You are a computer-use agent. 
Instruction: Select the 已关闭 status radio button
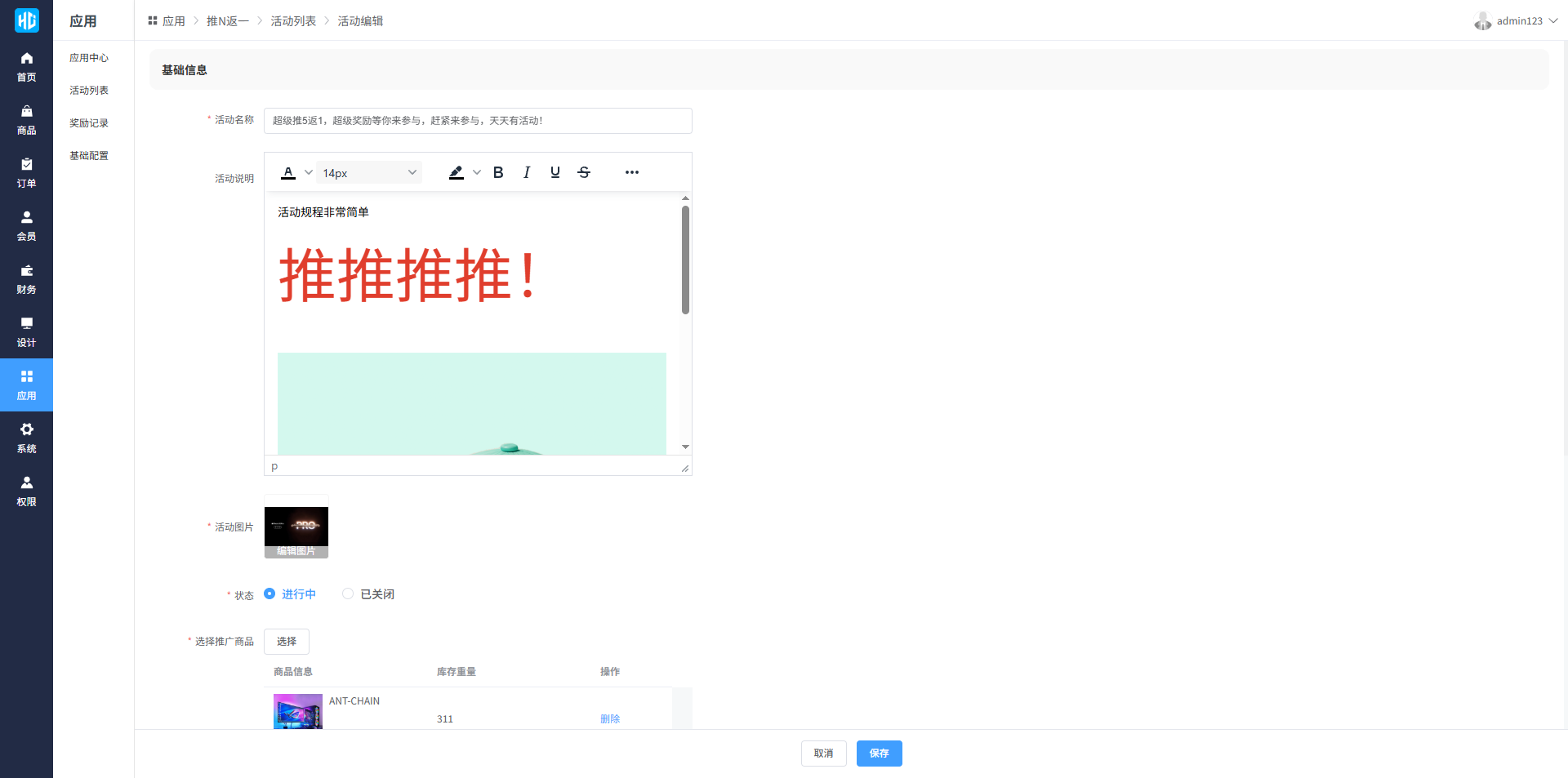pyautogui.click(x=348, y=594)
